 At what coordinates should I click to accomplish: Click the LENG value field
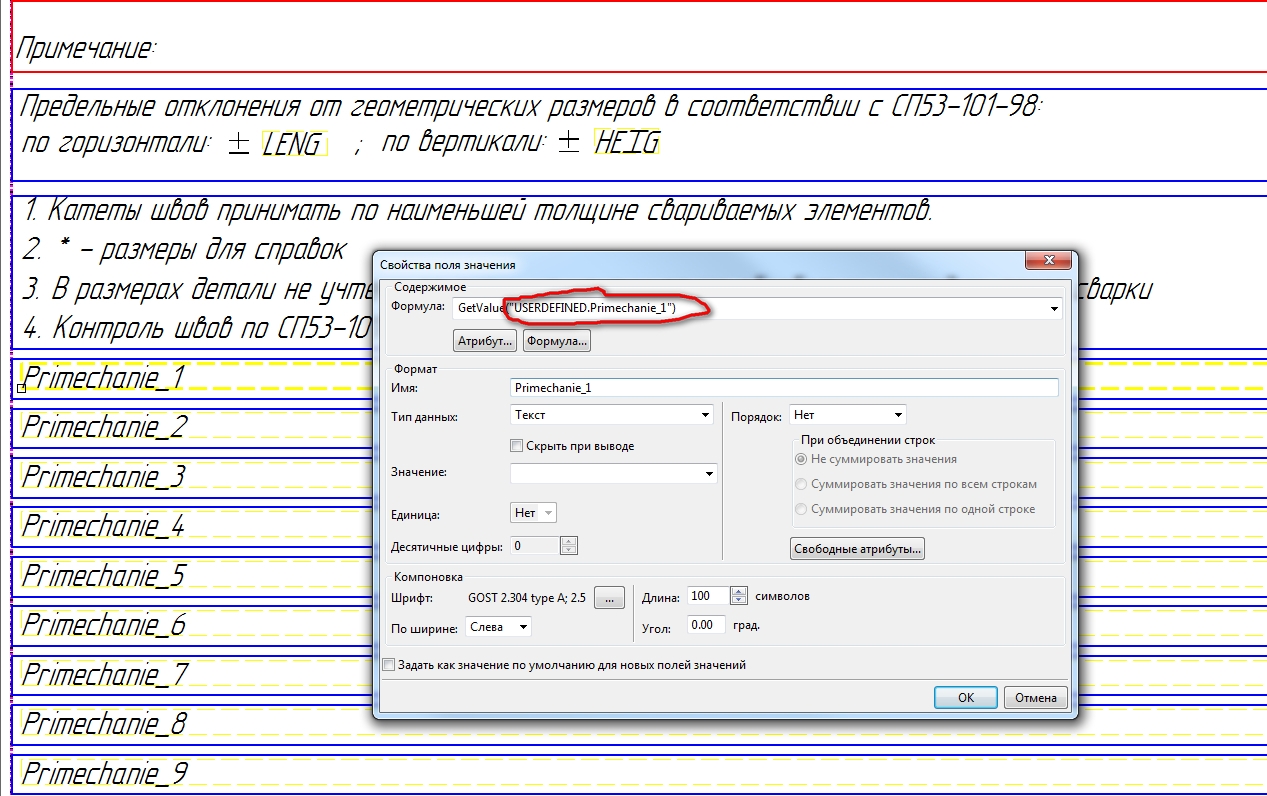pos(294,144)
